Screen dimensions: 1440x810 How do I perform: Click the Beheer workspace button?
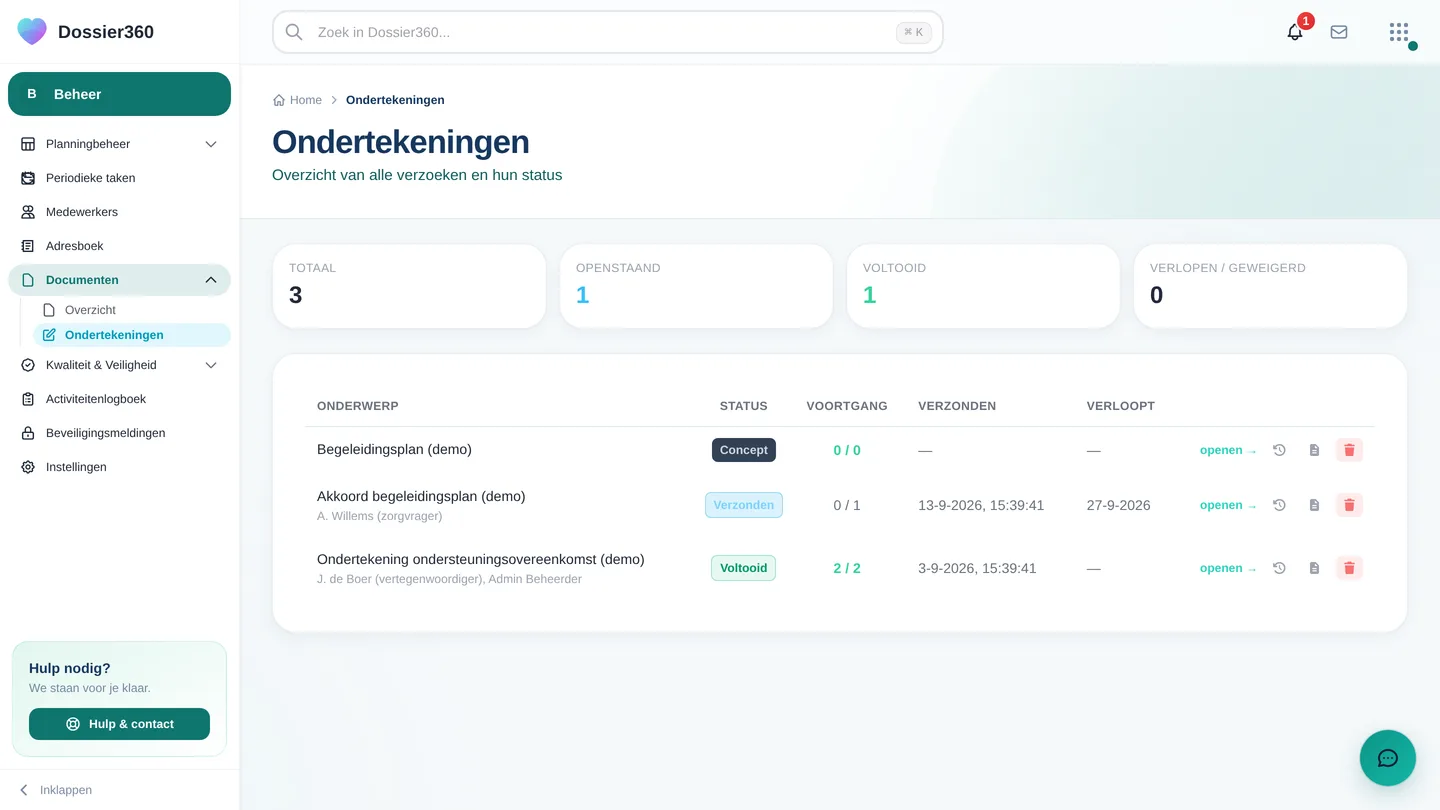coord(119,94)
